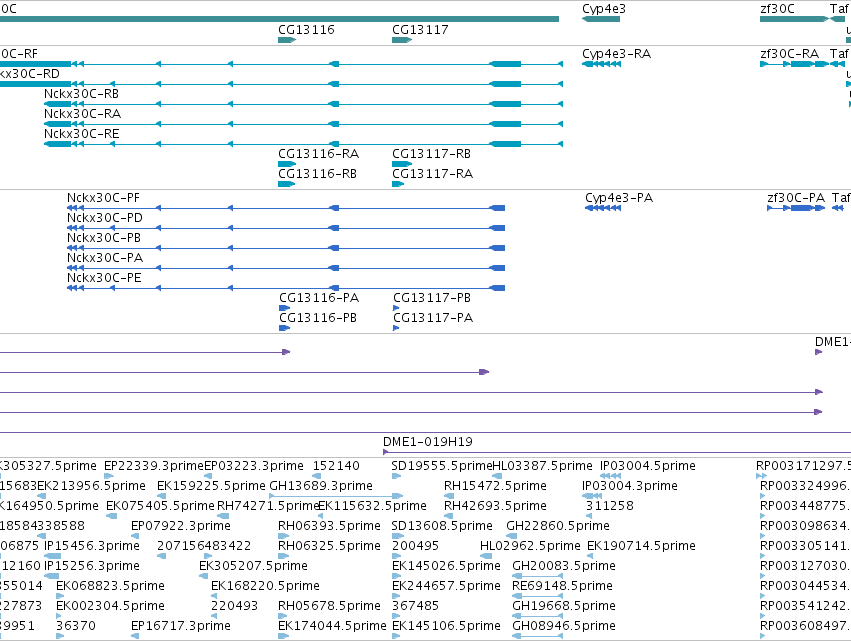Select the CG13117-RB transcript glyph
The height and width of the screenshot is (641, 851).
click(402, 164)
